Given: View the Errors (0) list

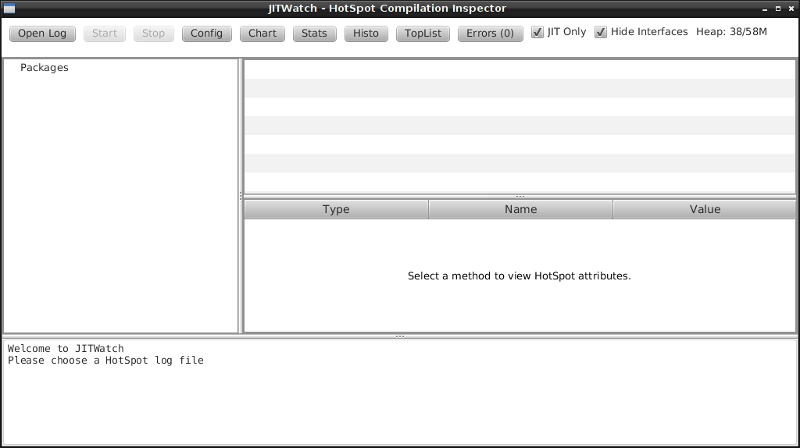Looking at the screenshot, I should (490, 34).
